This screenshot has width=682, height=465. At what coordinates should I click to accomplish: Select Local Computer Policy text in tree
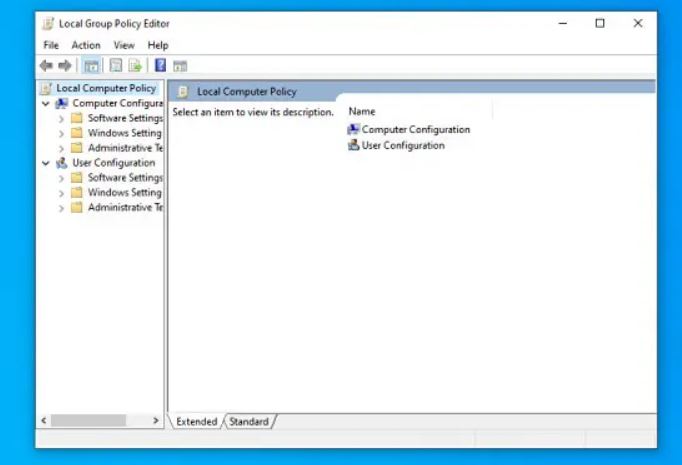coord(106,88)
